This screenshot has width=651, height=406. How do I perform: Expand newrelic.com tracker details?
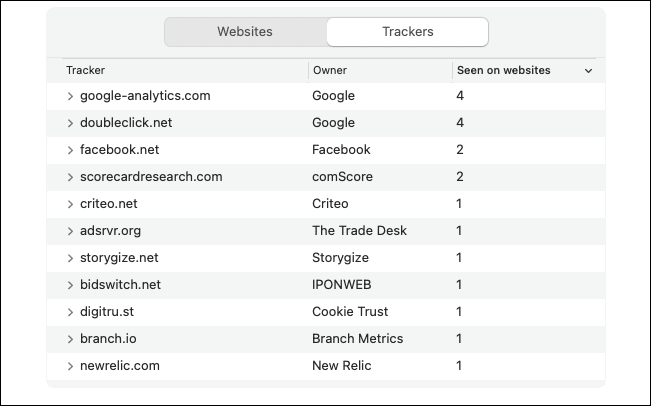tap(70, 366)
